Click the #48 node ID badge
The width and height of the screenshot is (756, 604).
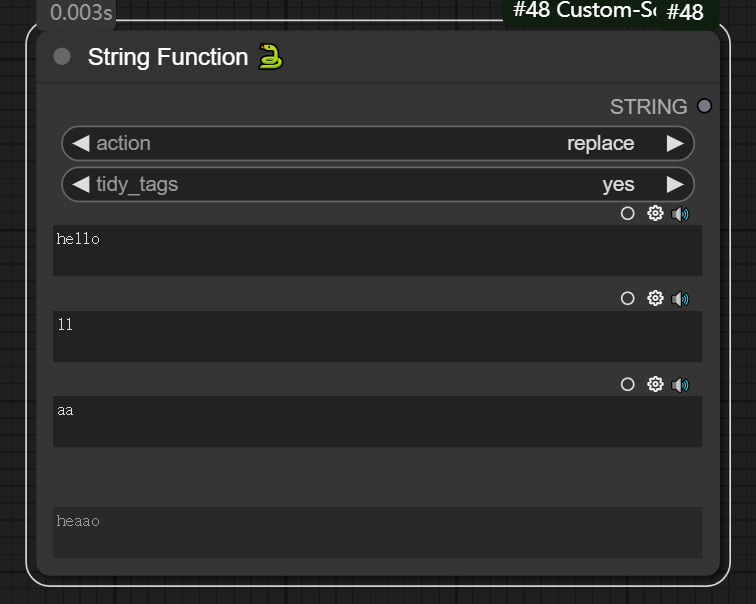pos(685,13)
